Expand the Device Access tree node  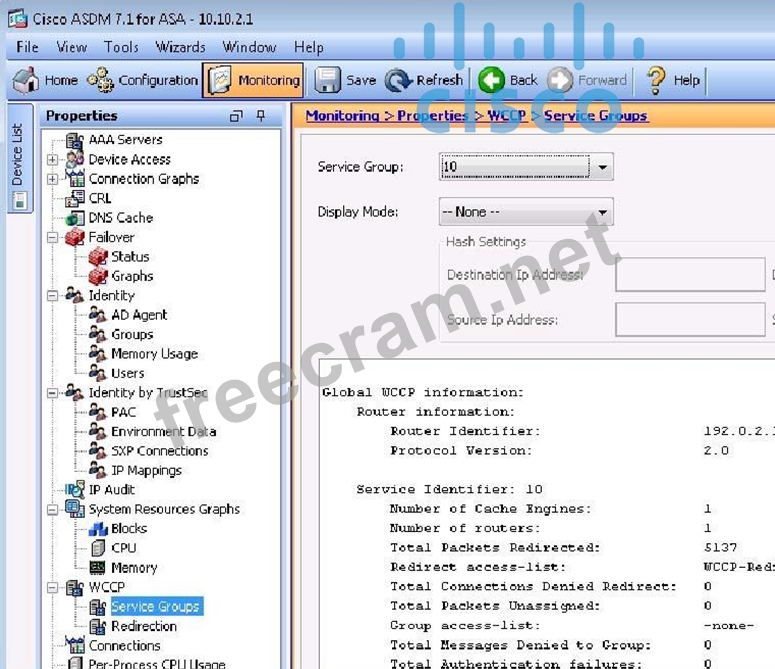click(53, 159)
